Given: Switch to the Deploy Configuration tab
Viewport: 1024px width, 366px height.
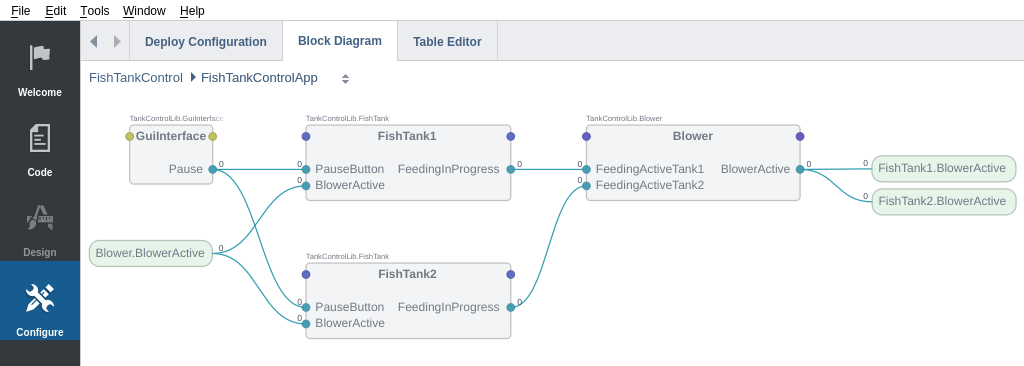Looking at the screenshot, I should (x=206, y=41).
